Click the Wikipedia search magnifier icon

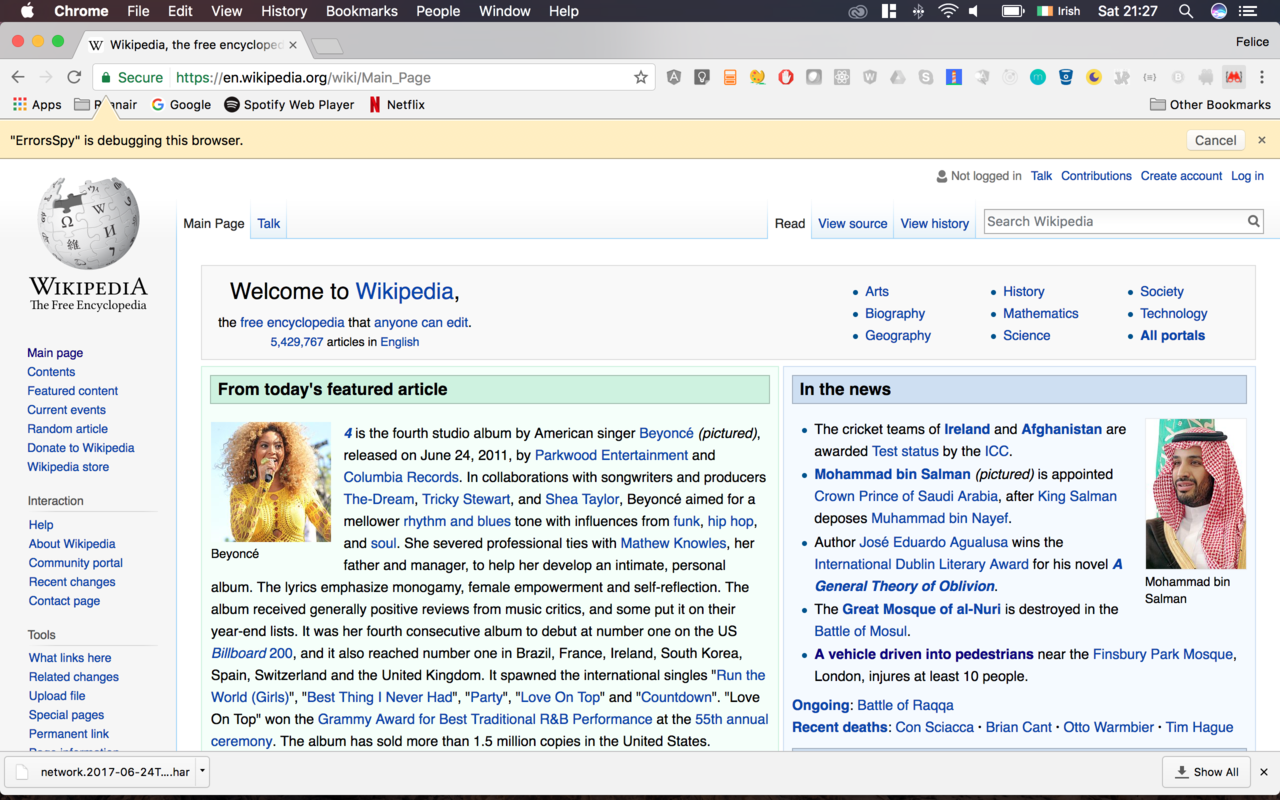[x=1253, y=221]
